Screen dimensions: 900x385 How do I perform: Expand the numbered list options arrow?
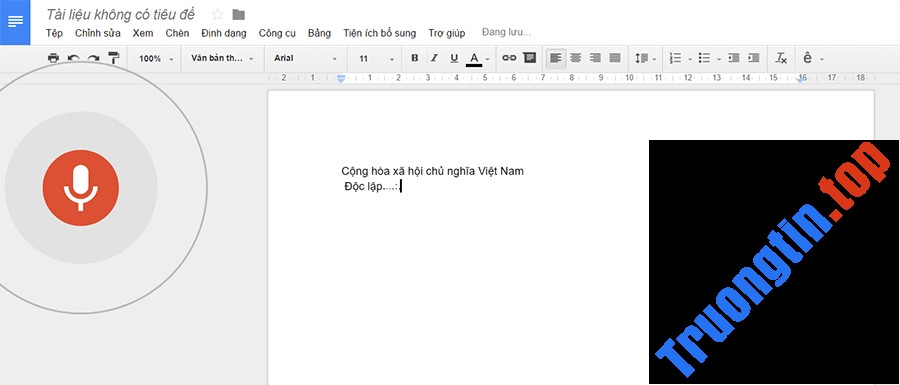(x=689, y=59)
